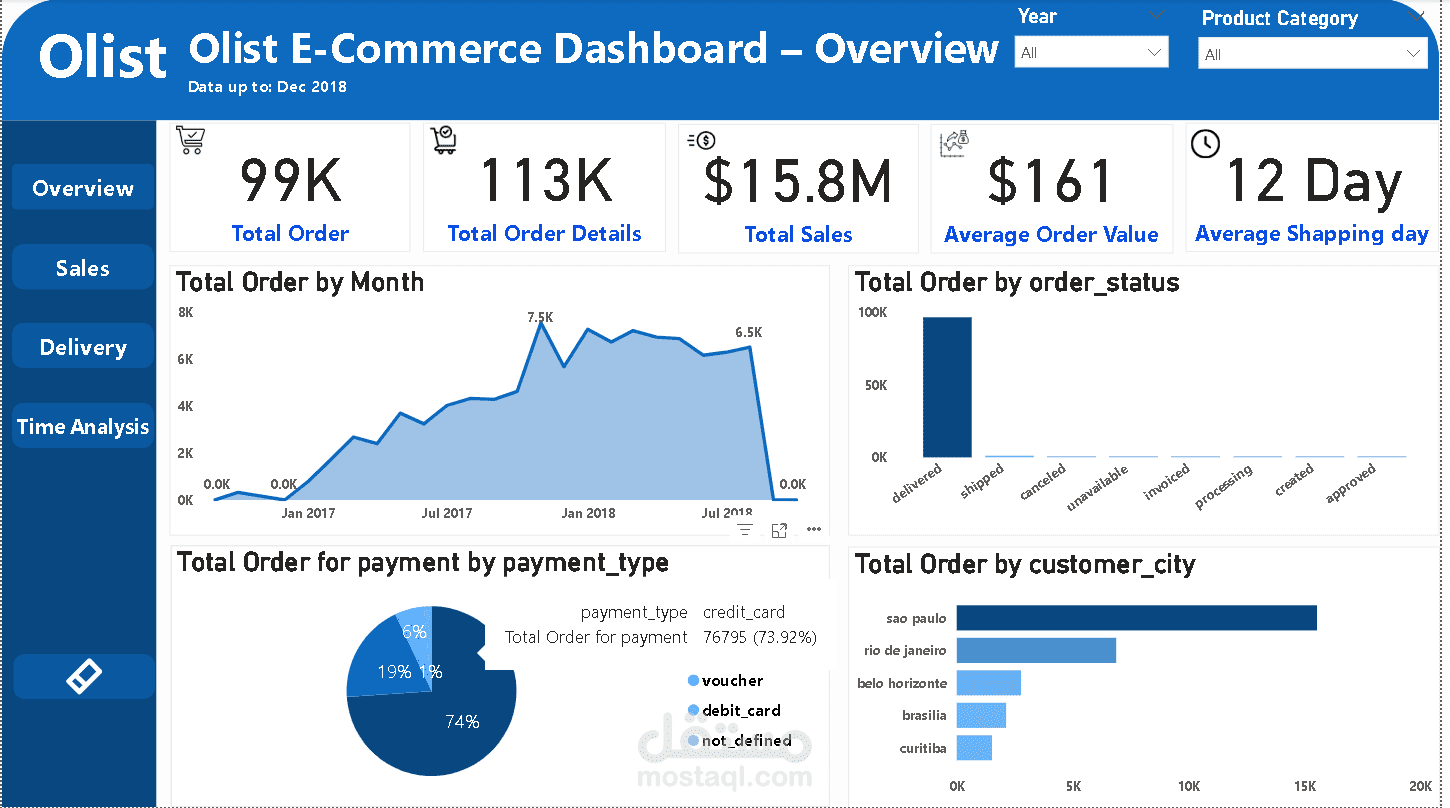This screenshot has height=808, width=1450.
Task: Open the filter icon below the monthly chart
Action: (745, 530)
